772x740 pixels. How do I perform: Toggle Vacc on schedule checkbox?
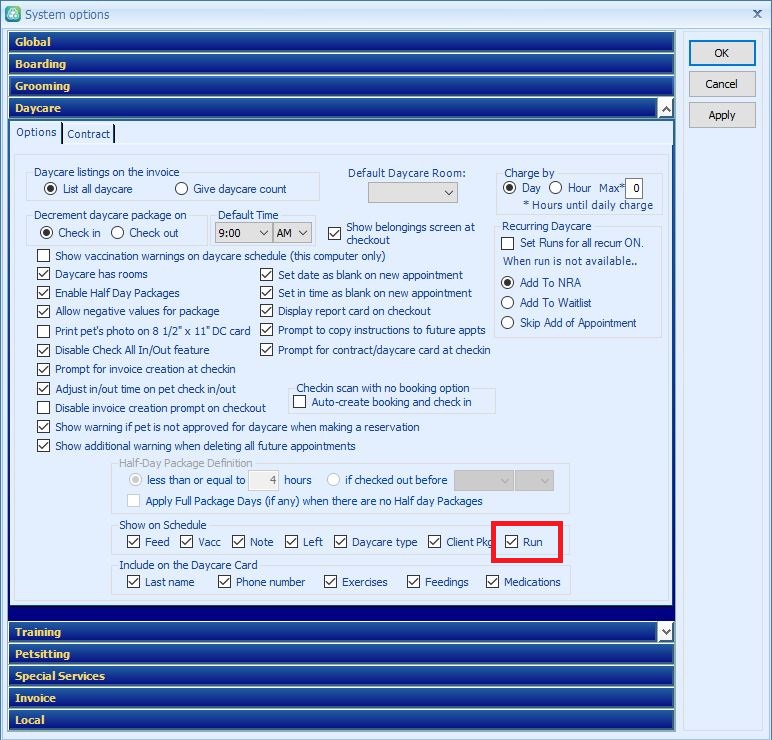coord(187,542)
